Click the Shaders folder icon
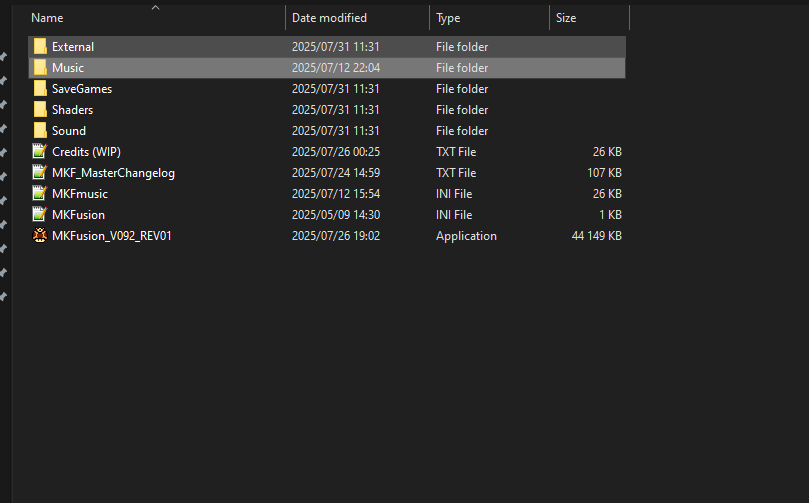809x503 pixels. [40, 110]
